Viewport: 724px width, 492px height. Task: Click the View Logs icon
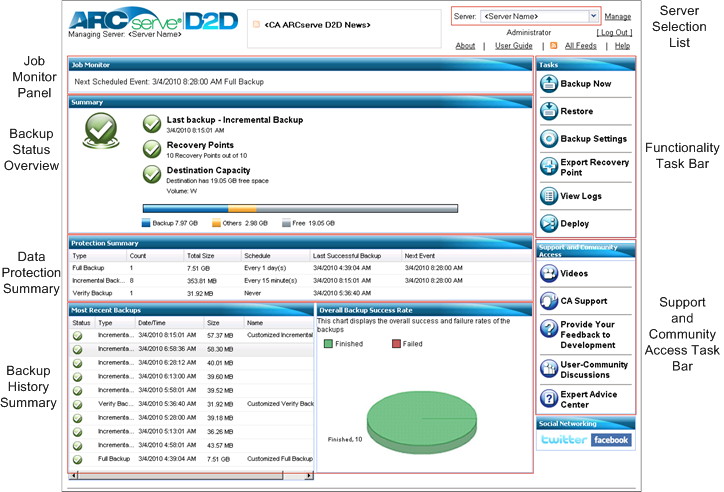click(549, 196)
